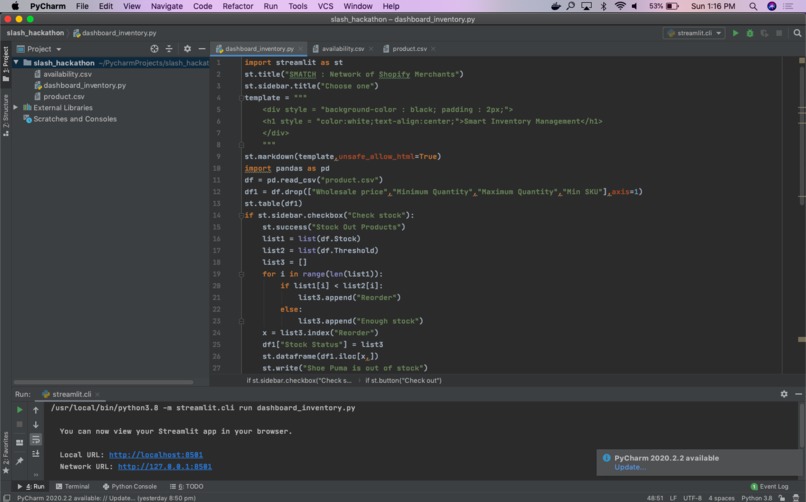Click the 48:51 caret position indicator
This screenshot has height=502, width=806.
(655, 498)
